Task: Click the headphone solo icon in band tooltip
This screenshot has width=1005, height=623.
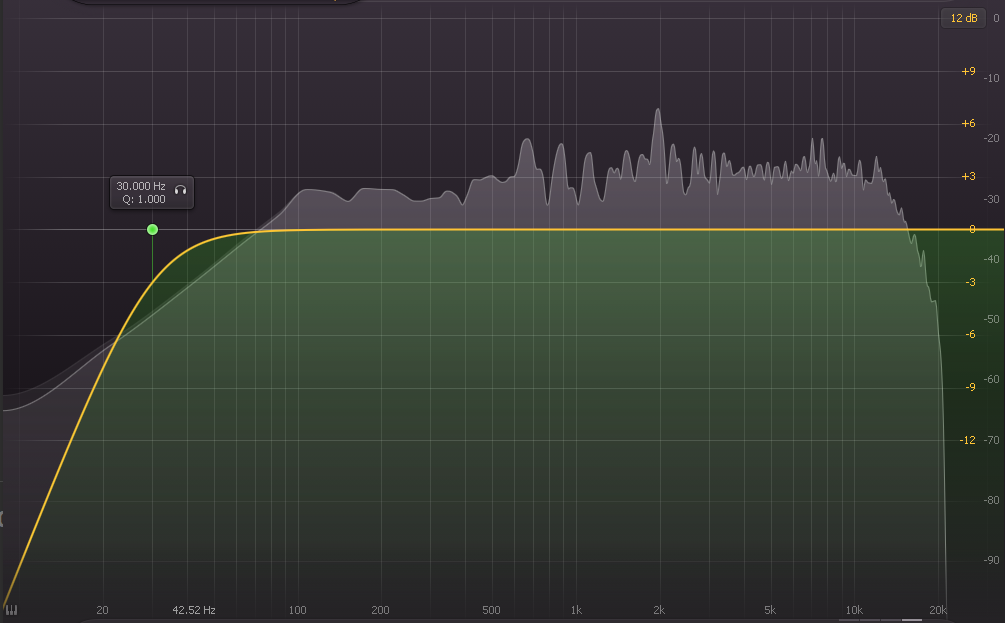Action: click(x=181, y=186)
